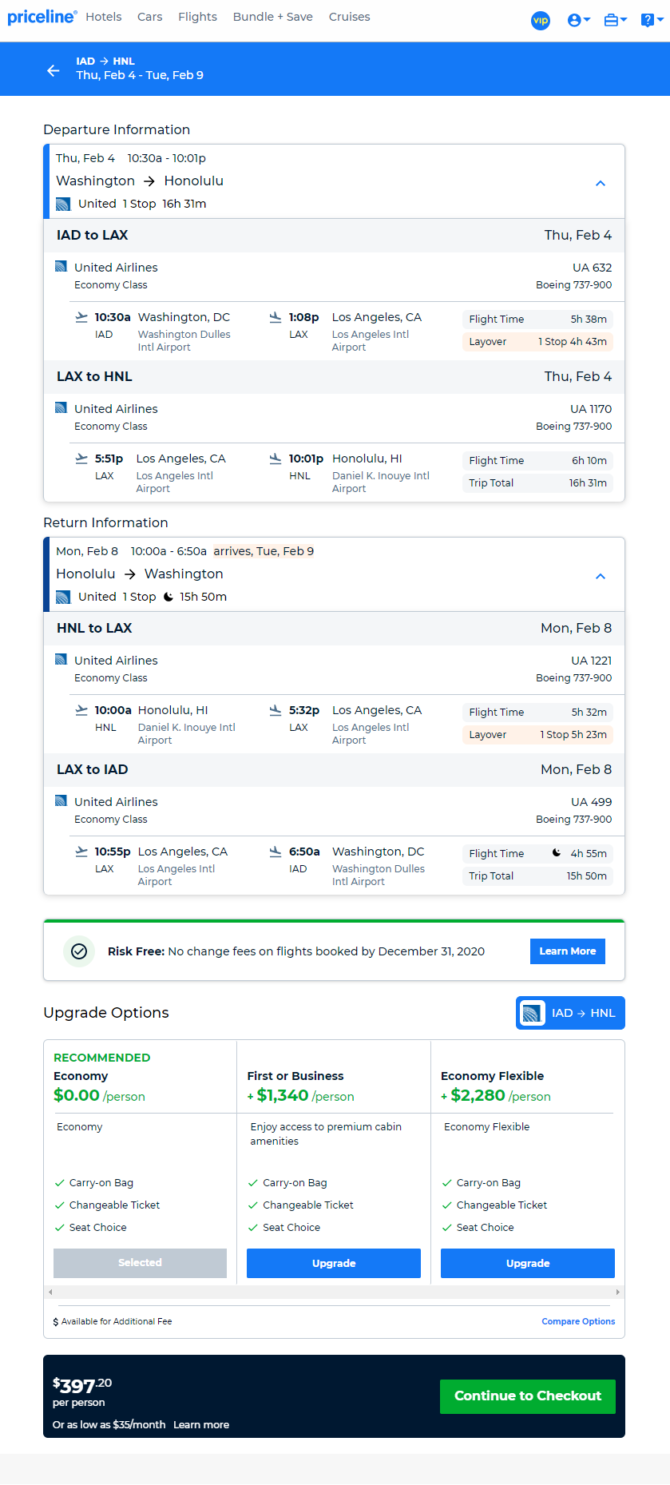The image size is (670, 1485).
Task: Open the Flights tab
Action: tap(198, 17)
